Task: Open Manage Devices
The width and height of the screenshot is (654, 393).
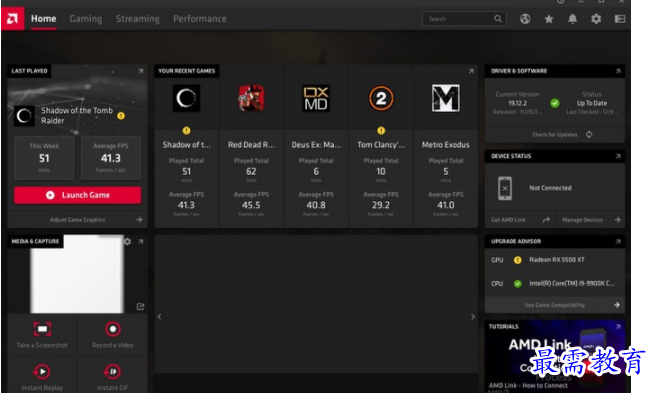Action: pos(591,220)
